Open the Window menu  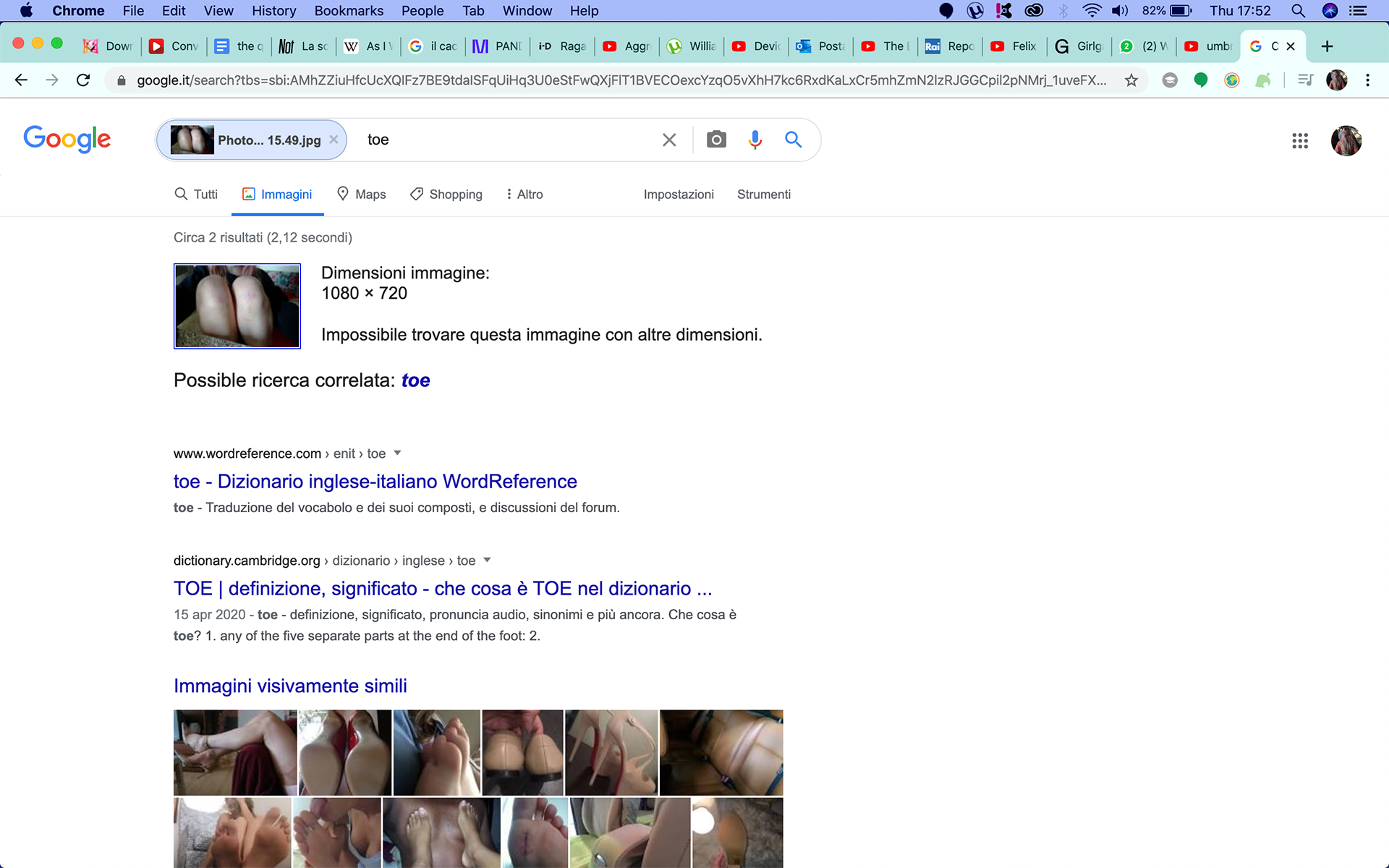coord(527,11)
